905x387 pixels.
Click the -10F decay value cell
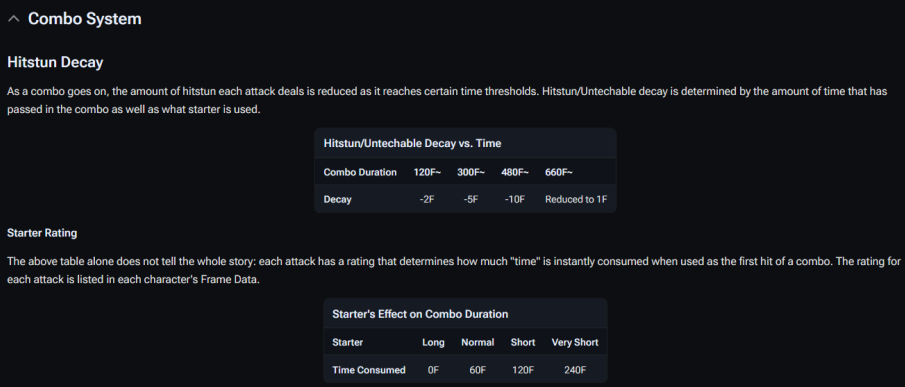pos(514,200)
